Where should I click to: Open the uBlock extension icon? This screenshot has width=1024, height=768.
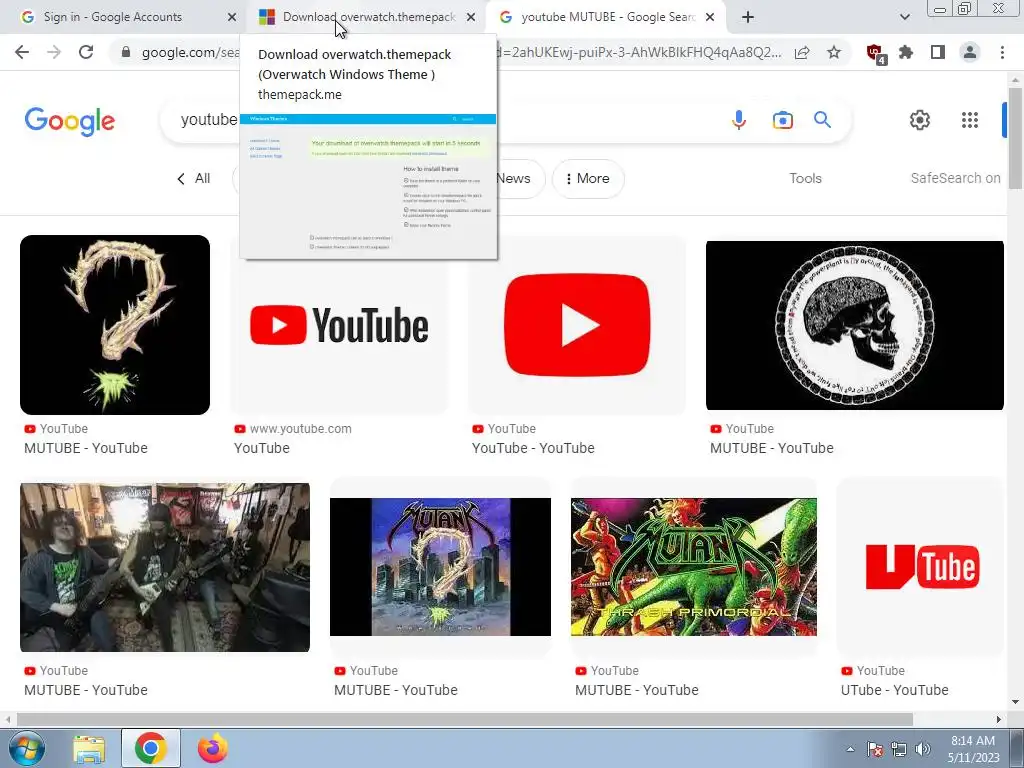pos(875,53)
